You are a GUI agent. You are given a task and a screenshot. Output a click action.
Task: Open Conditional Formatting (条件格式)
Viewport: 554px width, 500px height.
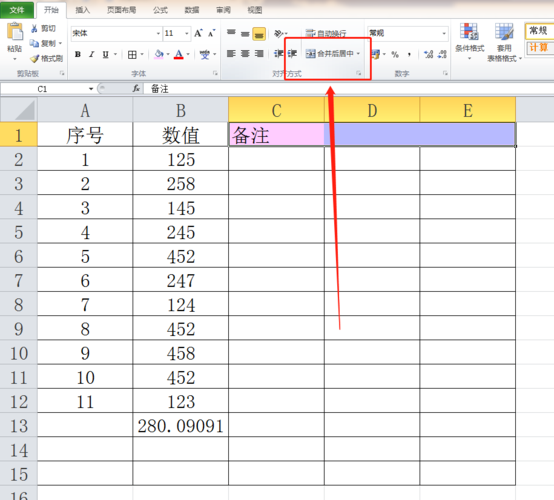coord(470,42)
